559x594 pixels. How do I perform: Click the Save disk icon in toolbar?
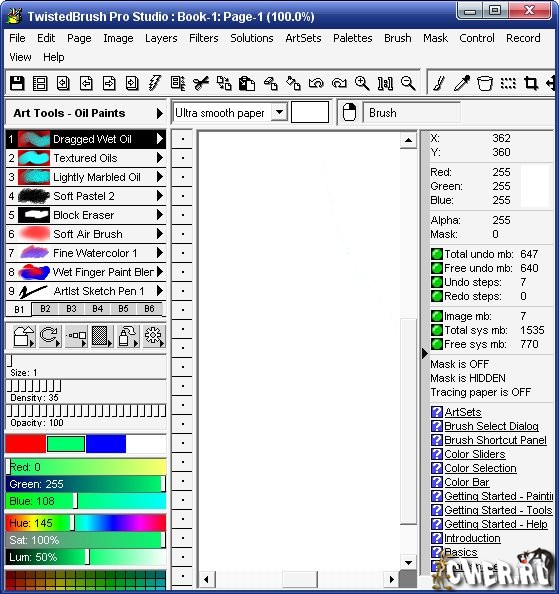17,83
